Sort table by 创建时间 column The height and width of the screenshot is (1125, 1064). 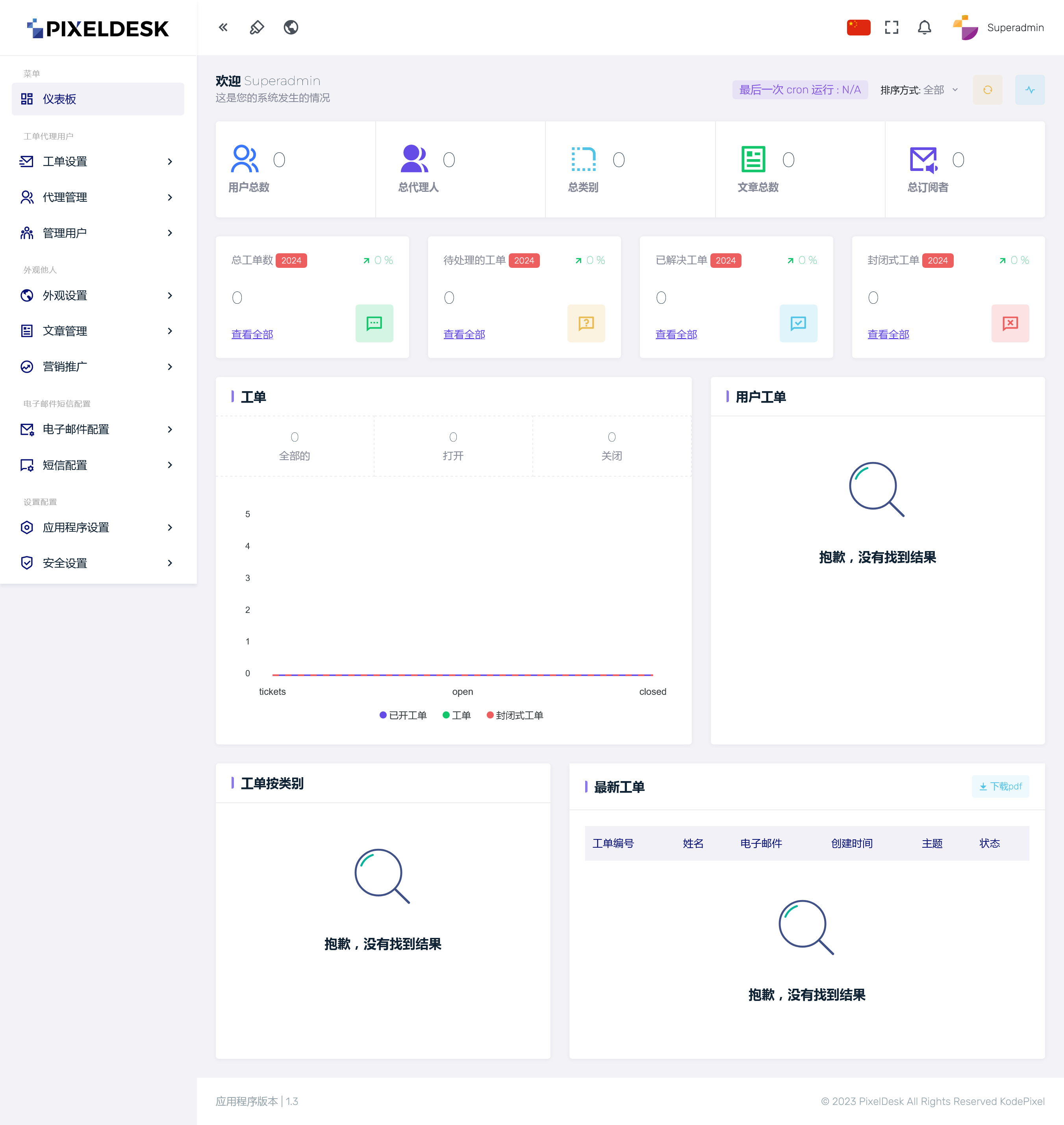click(852, 844)
